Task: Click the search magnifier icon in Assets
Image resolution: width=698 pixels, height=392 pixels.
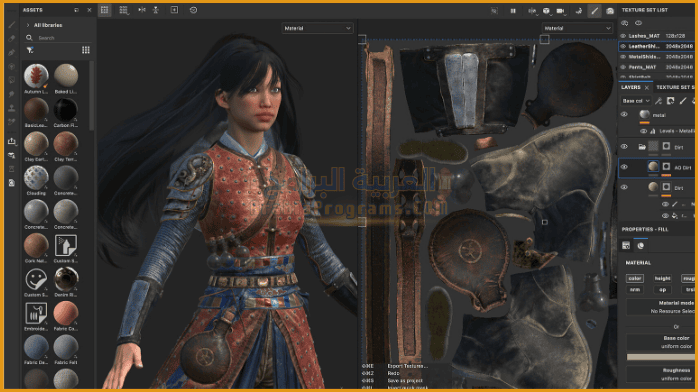Action: pos(29,38)
